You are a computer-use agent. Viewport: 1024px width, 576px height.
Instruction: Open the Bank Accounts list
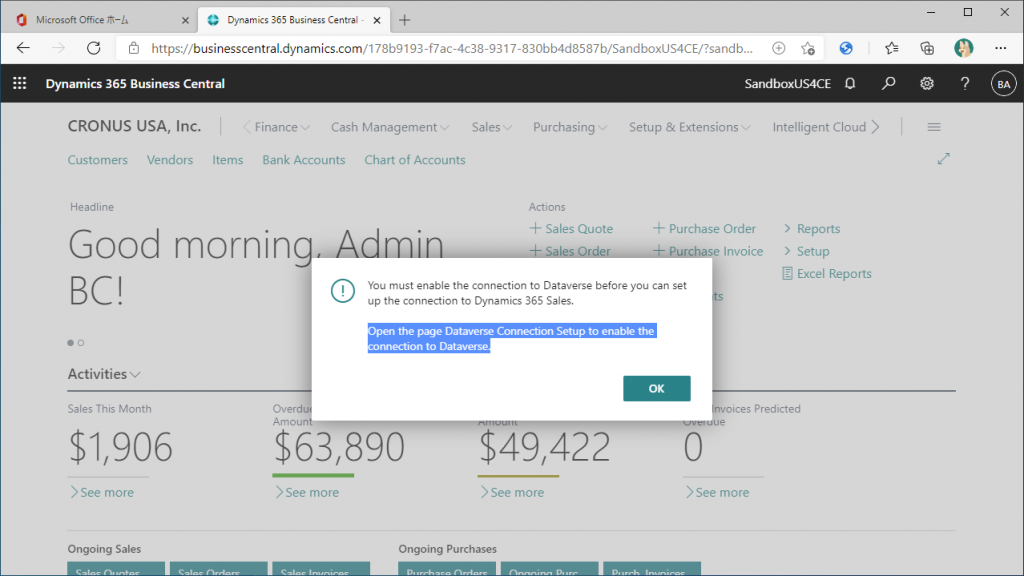[x=304, y=160]
